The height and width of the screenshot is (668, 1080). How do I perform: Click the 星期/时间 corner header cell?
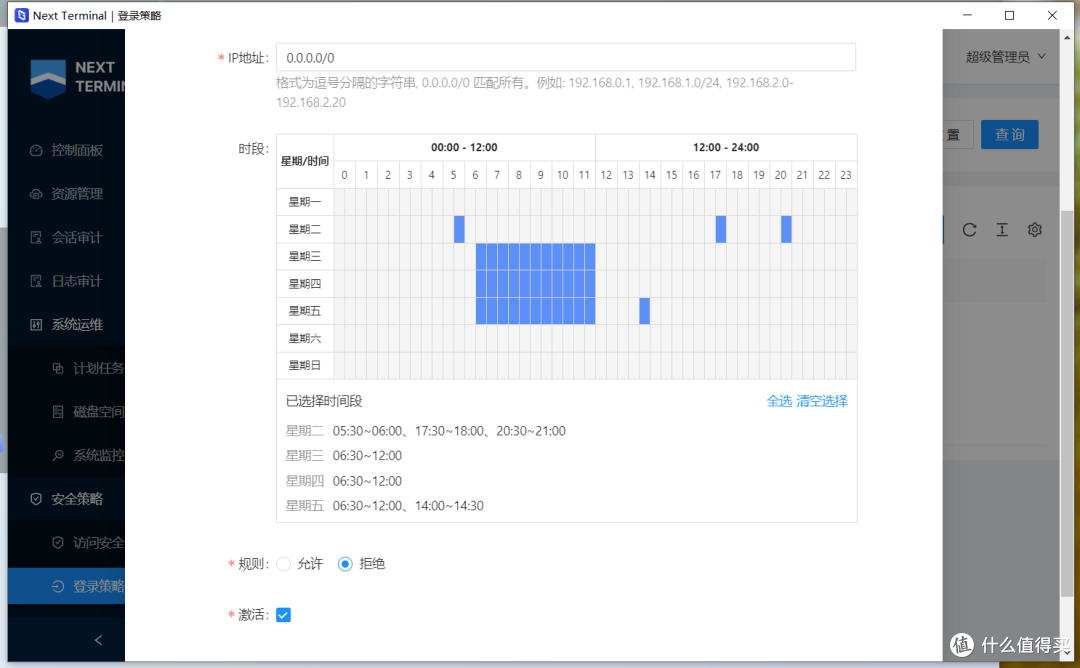pyautogui.click(x=304, y=161)
